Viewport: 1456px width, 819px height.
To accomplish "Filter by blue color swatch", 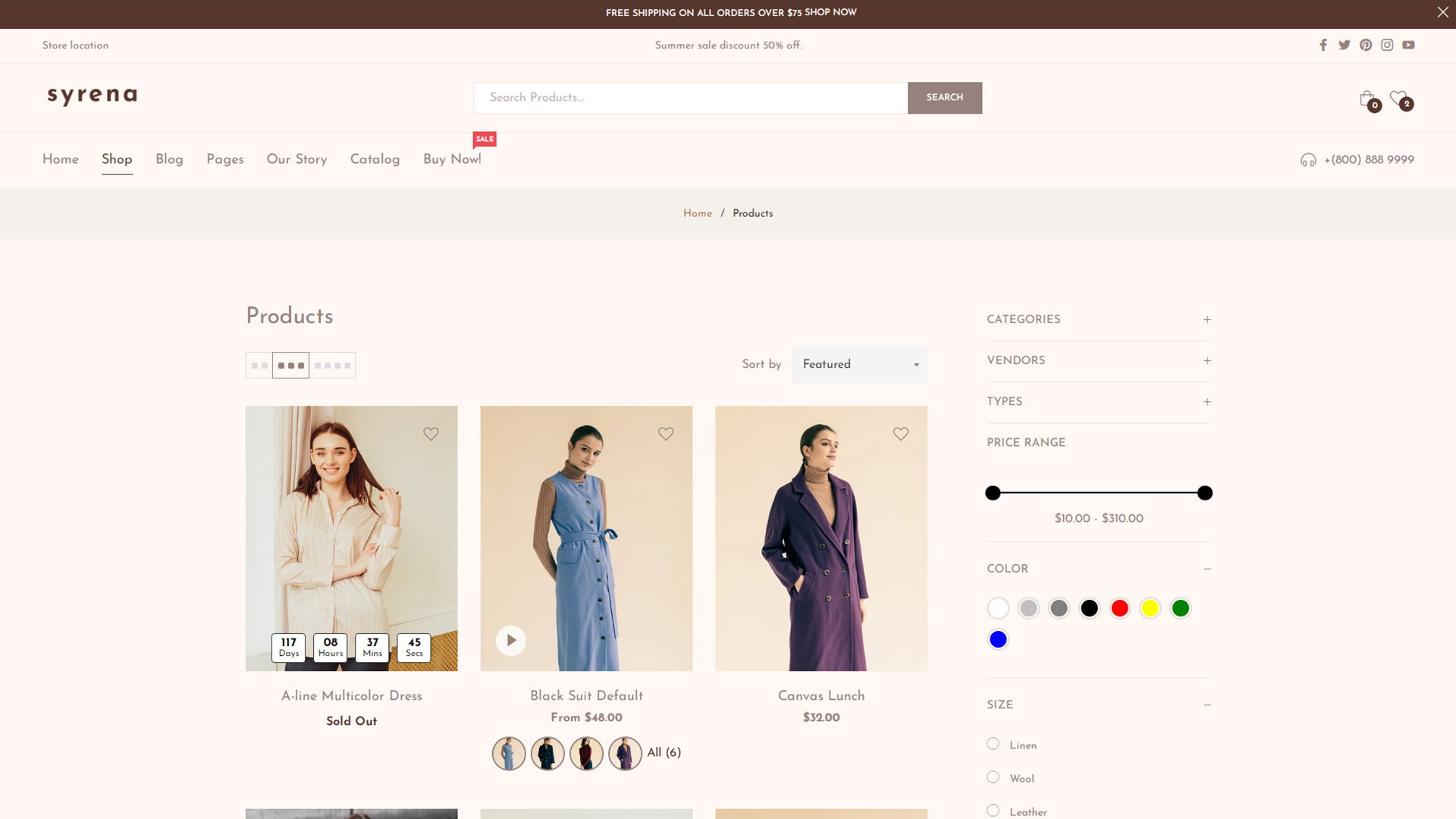I will [998, 639].
